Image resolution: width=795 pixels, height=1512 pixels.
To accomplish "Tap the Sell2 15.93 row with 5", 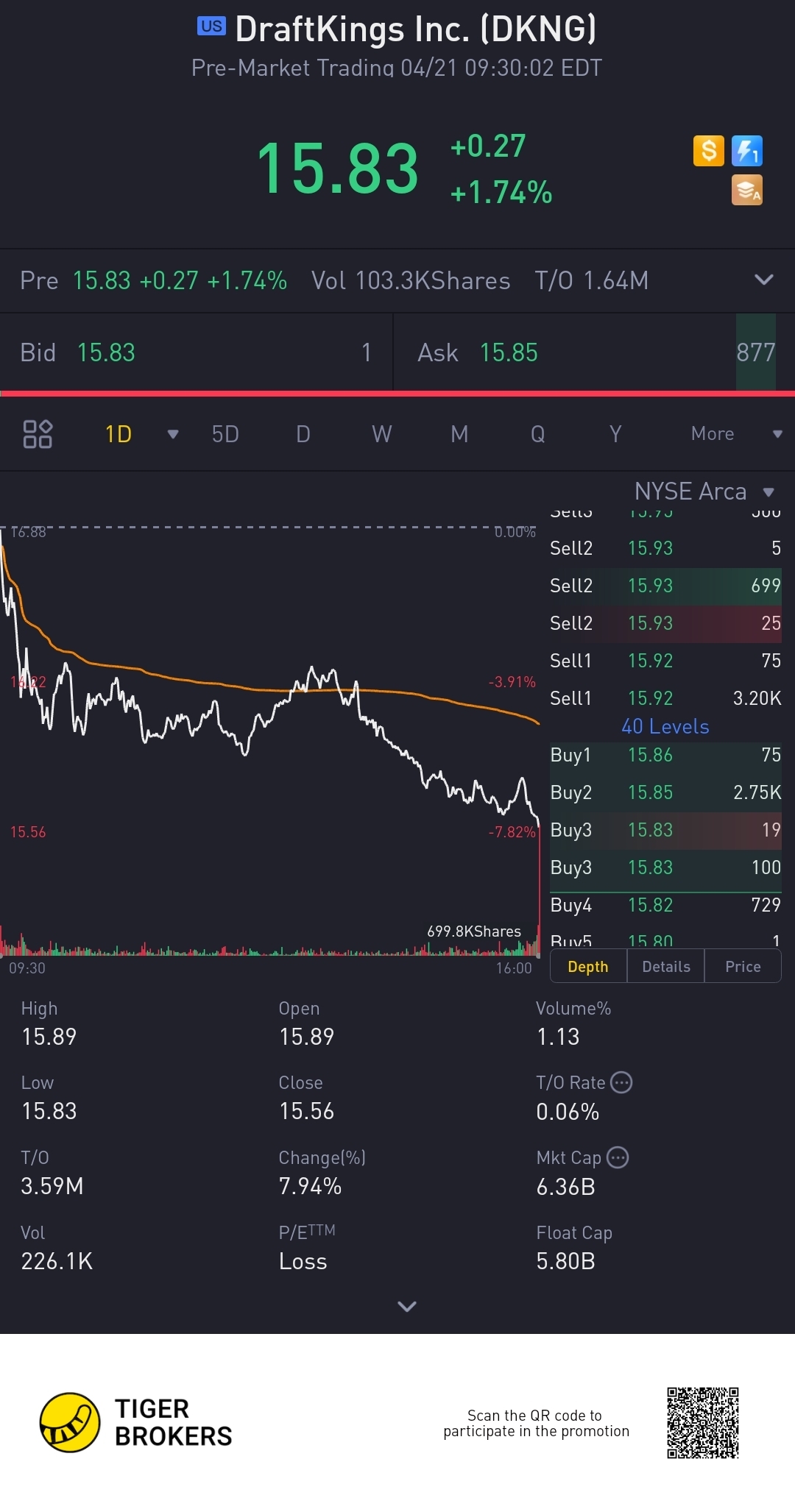I will tap(665, 548).
